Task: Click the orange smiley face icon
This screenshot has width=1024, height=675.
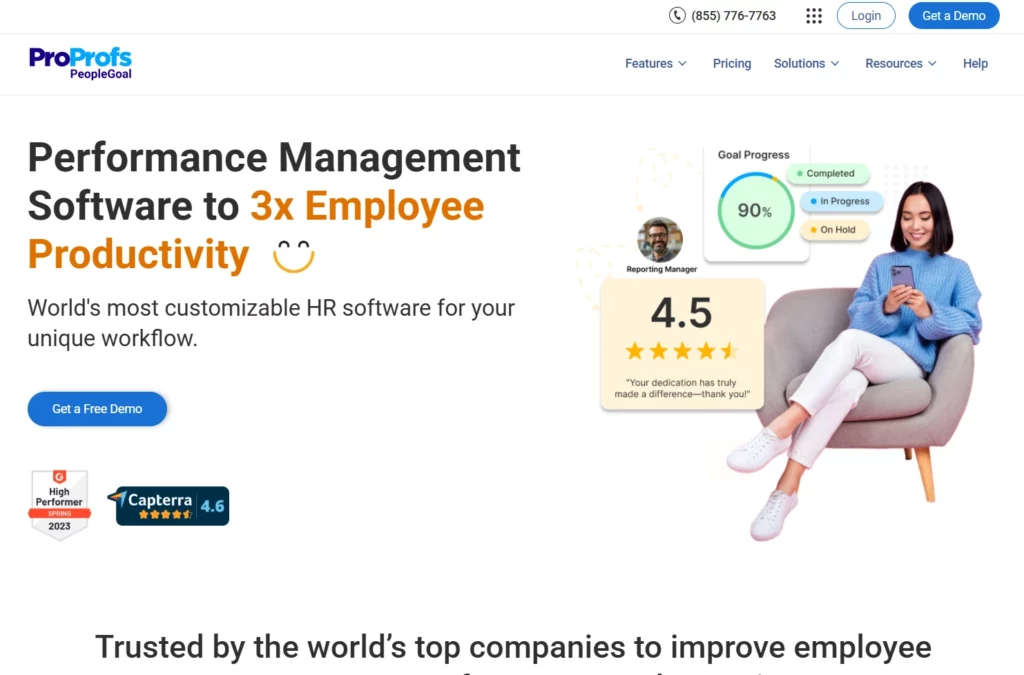Action: [293, 256]
